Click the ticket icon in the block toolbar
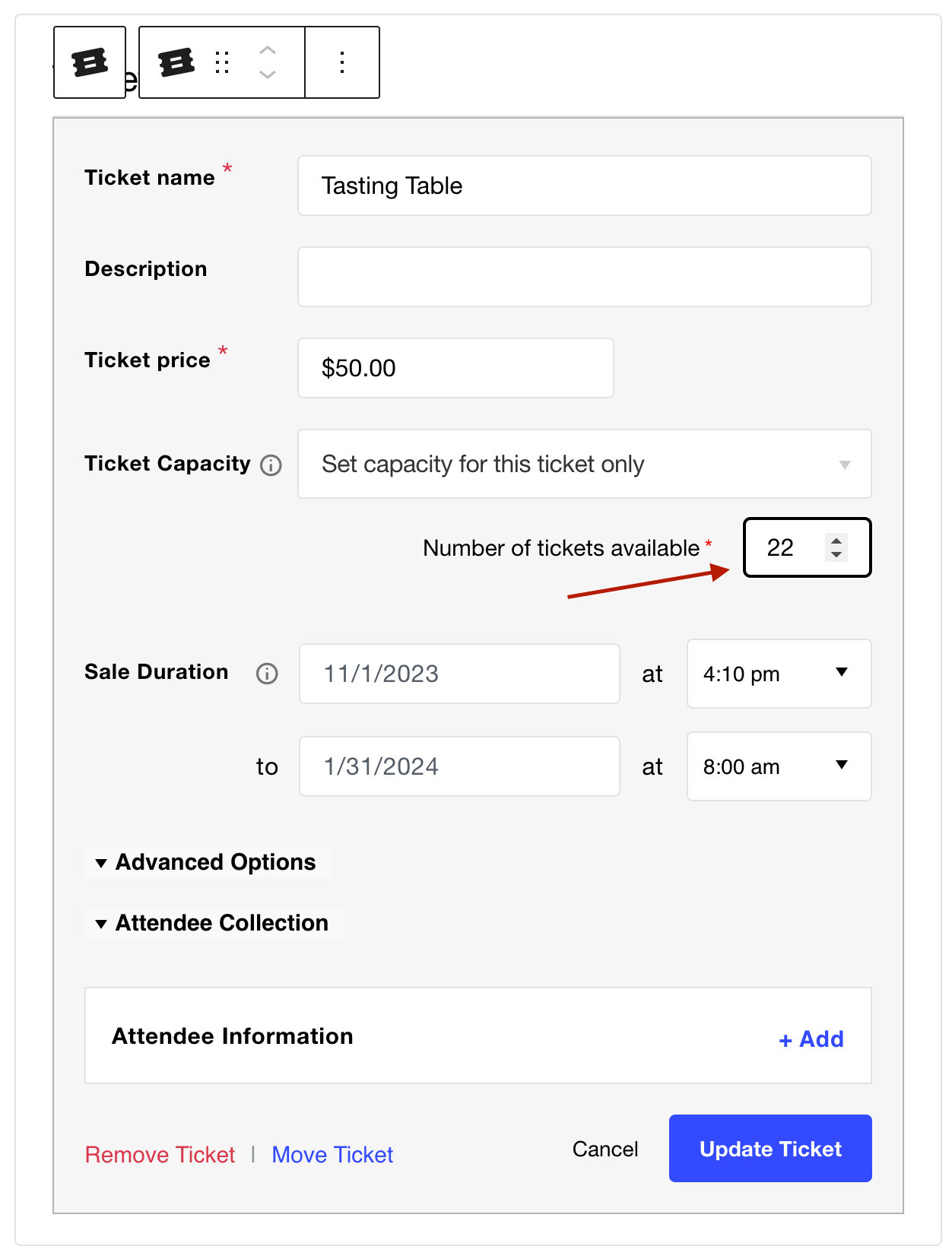The width and height of the screenshot is (952, 1259). tap(176, 62)
